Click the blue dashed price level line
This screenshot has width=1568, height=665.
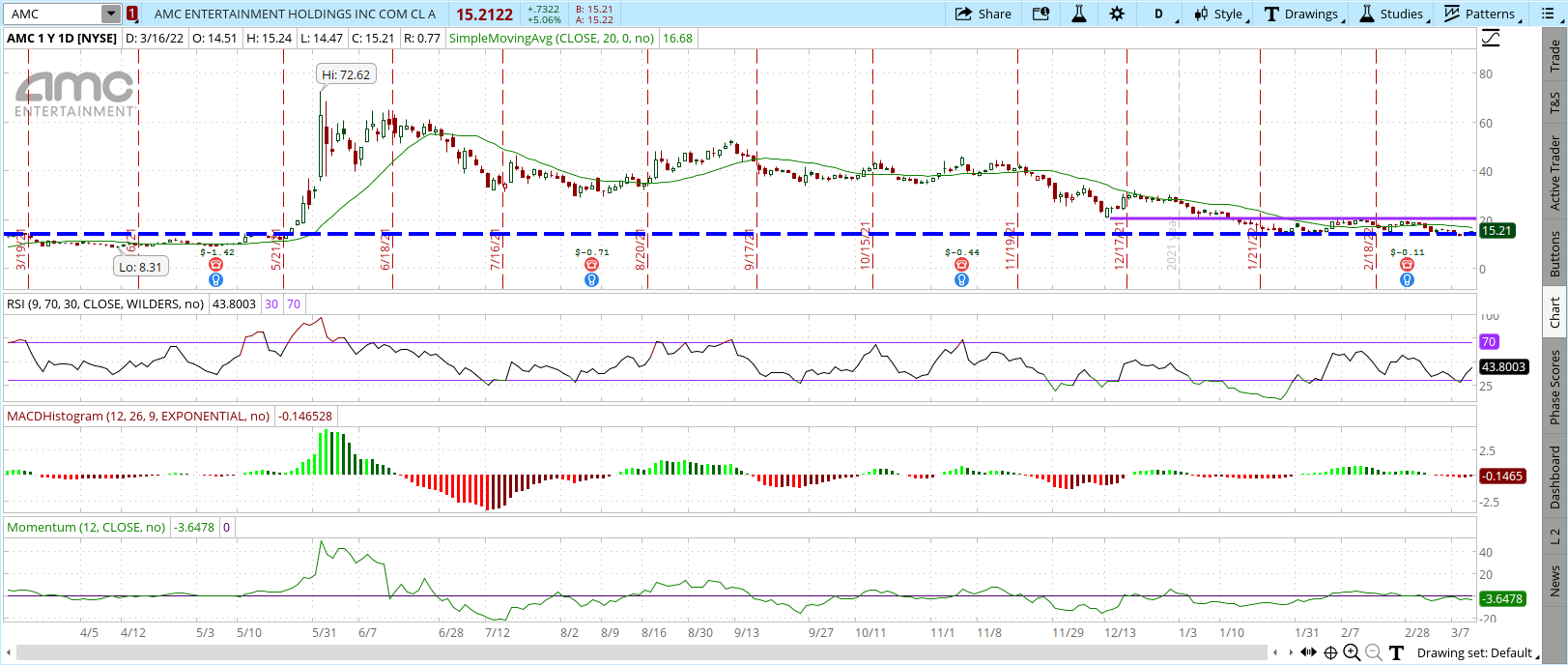point(676,234)
